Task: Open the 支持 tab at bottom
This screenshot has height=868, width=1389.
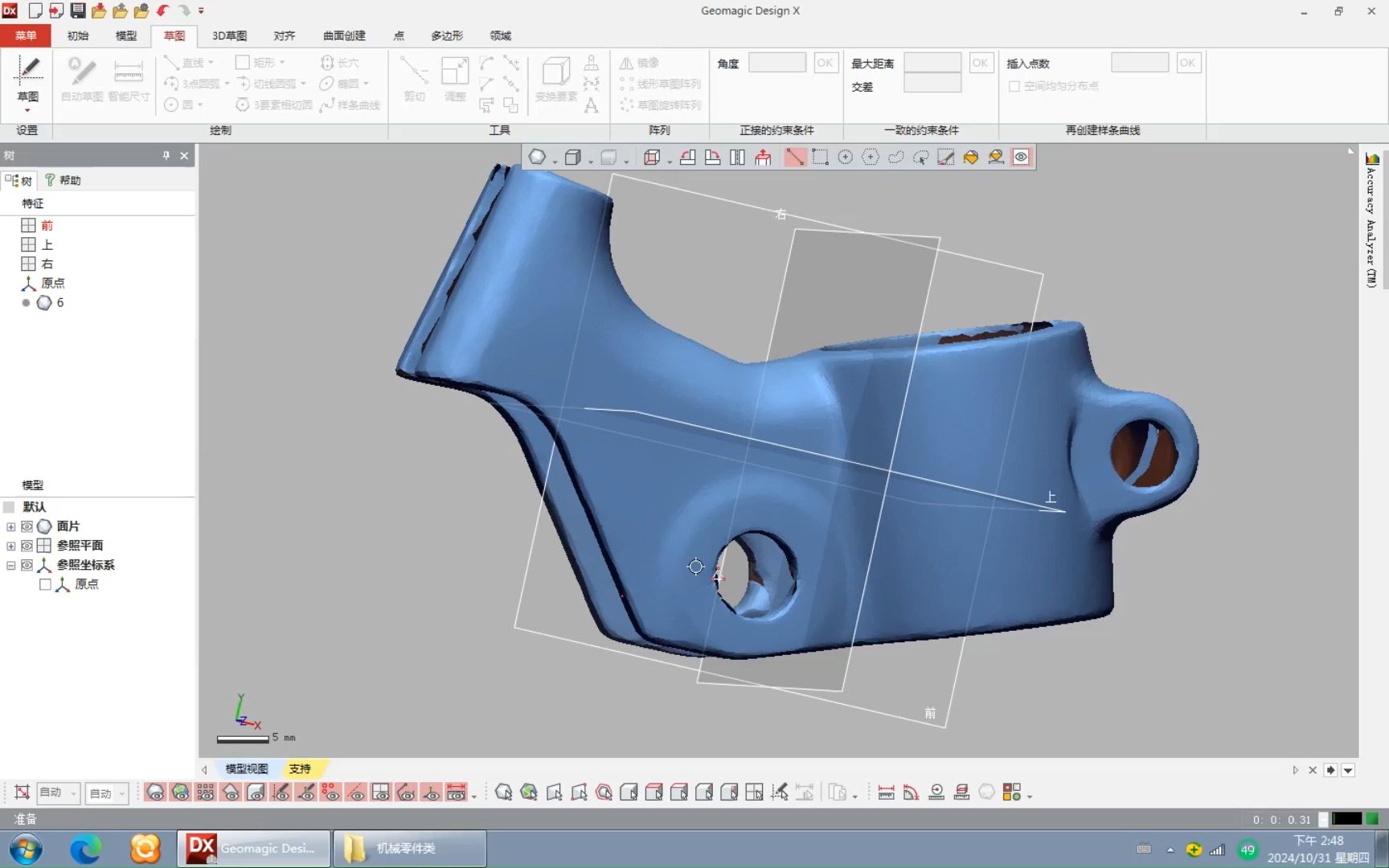Action: 301,769
